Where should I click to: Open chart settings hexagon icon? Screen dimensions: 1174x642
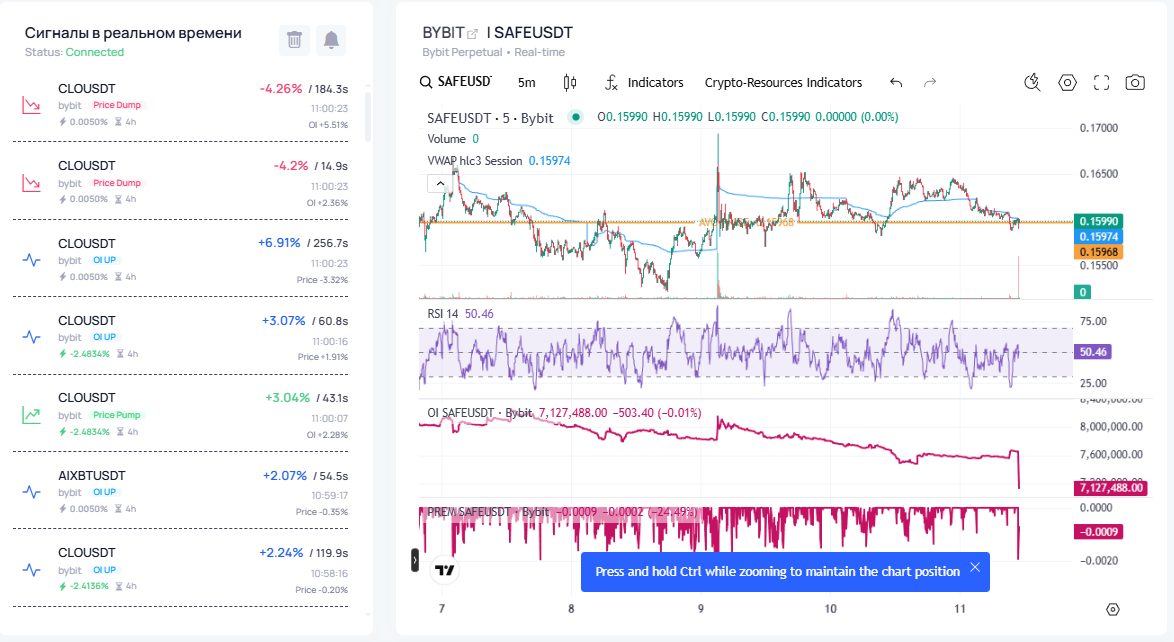tap(1067, 82)
